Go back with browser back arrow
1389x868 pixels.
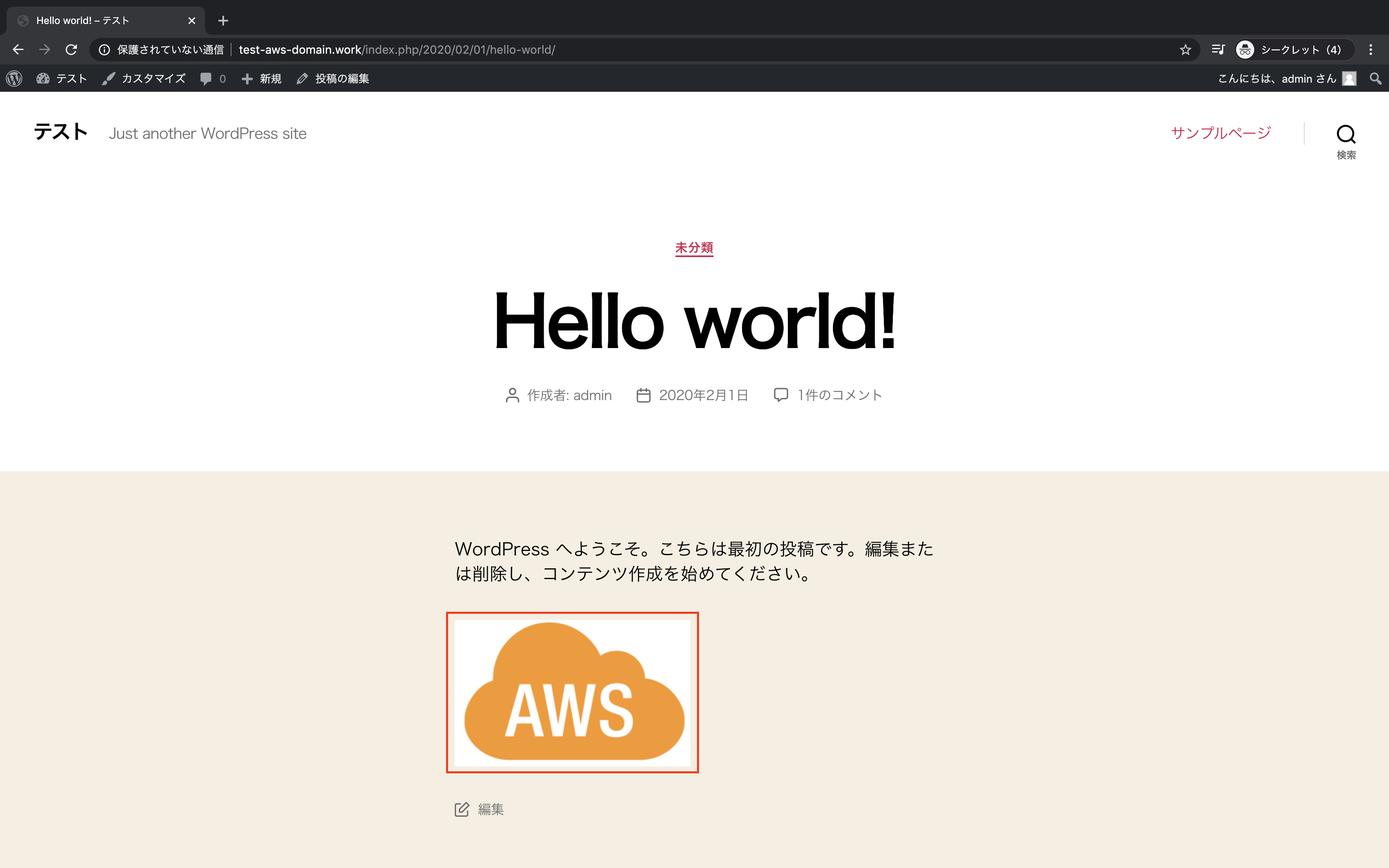point(18,50)
